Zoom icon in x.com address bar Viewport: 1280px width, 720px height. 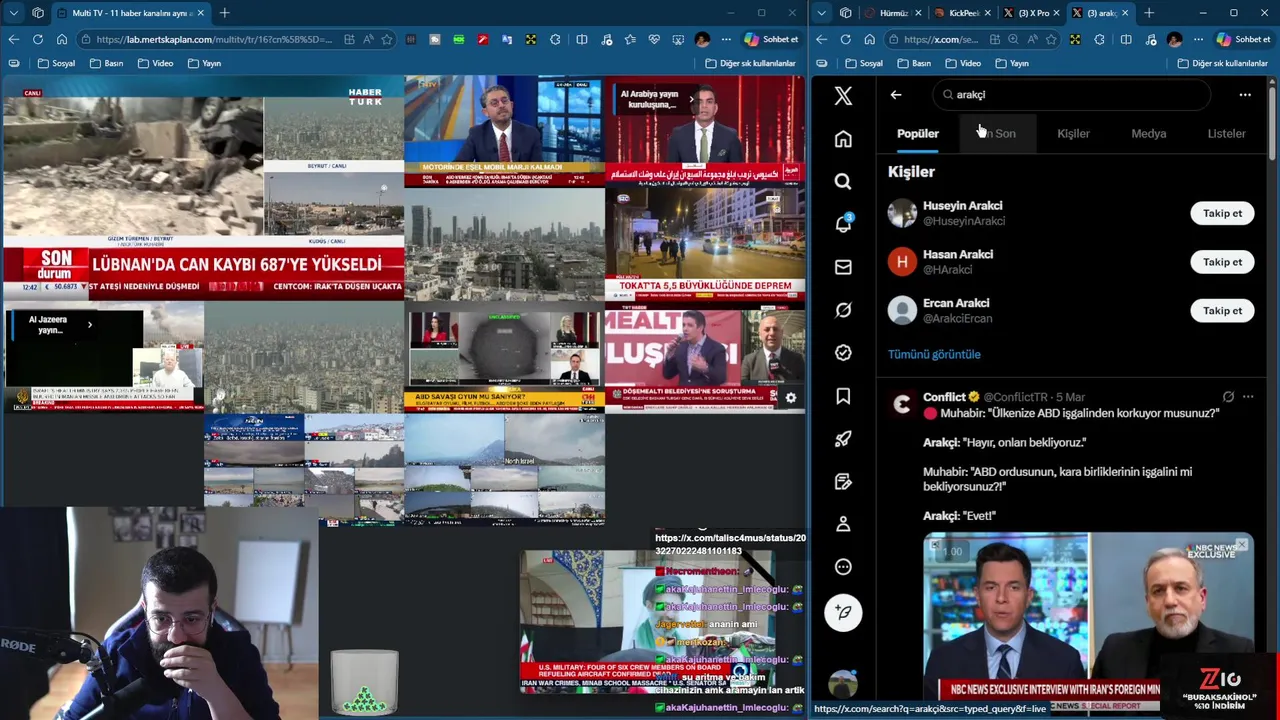pyautogui.click(x=1013, y=39)
